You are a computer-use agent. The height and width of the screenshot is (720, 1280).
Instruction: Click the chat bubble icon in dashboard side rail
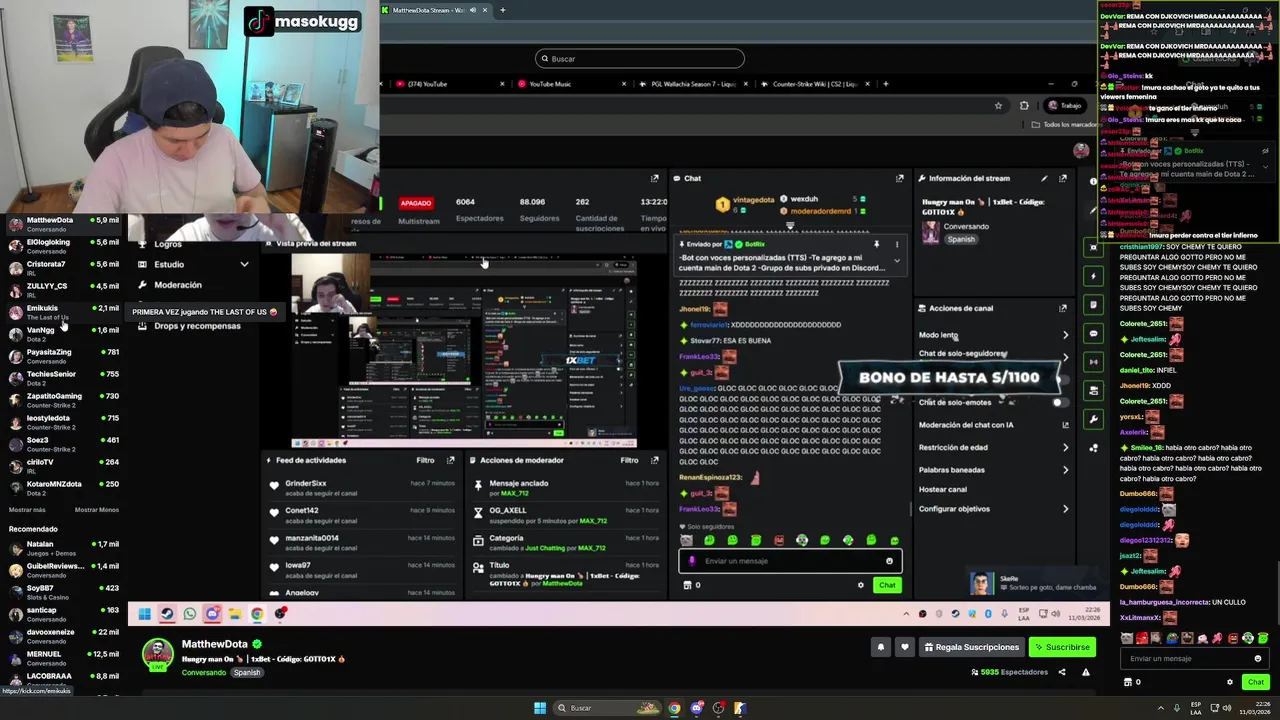tap(1094, 333)
